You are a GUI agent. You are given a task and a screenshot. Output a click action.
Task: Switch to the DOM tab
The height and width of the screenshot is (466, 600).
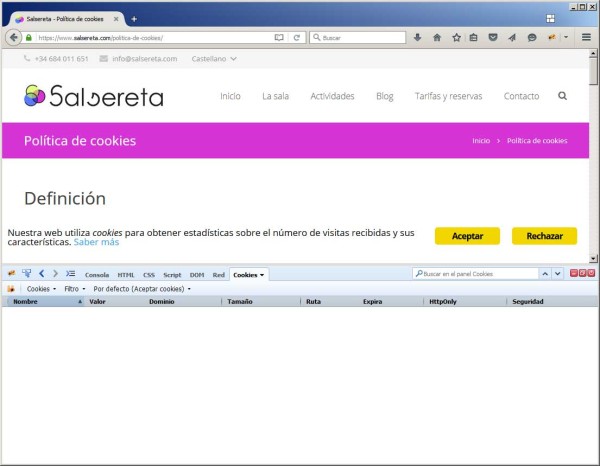pos(197,275)
